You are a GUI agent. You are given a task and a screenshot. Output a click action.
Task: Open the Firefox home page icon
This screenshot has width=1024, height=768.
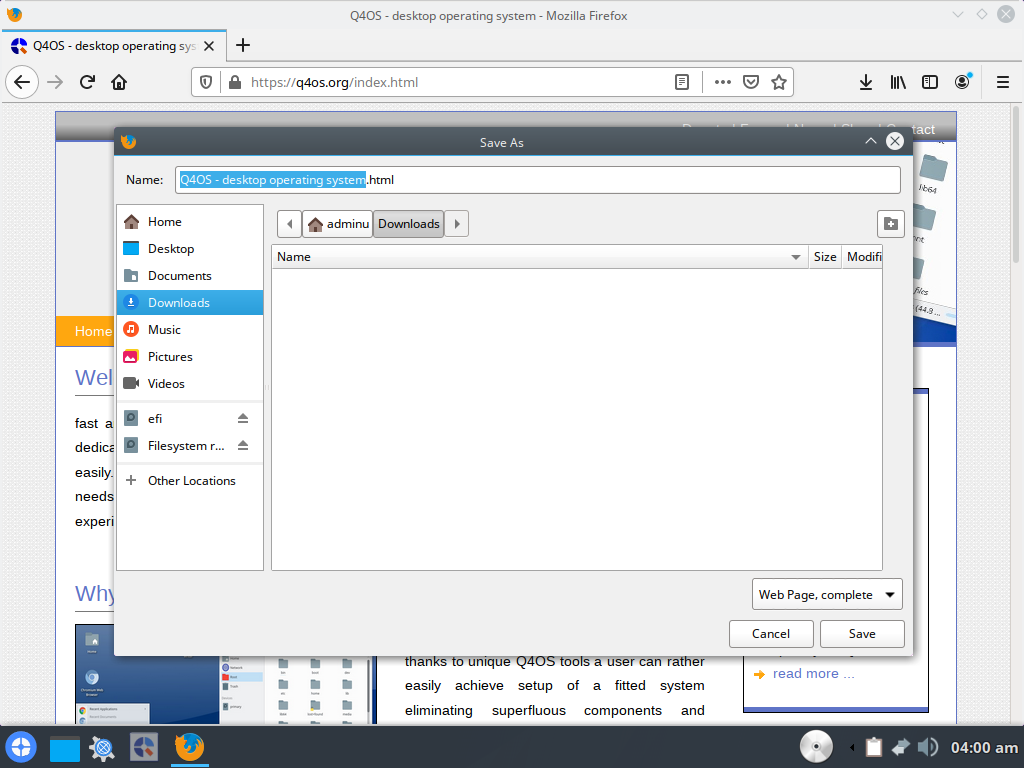[x=119, y=82]
